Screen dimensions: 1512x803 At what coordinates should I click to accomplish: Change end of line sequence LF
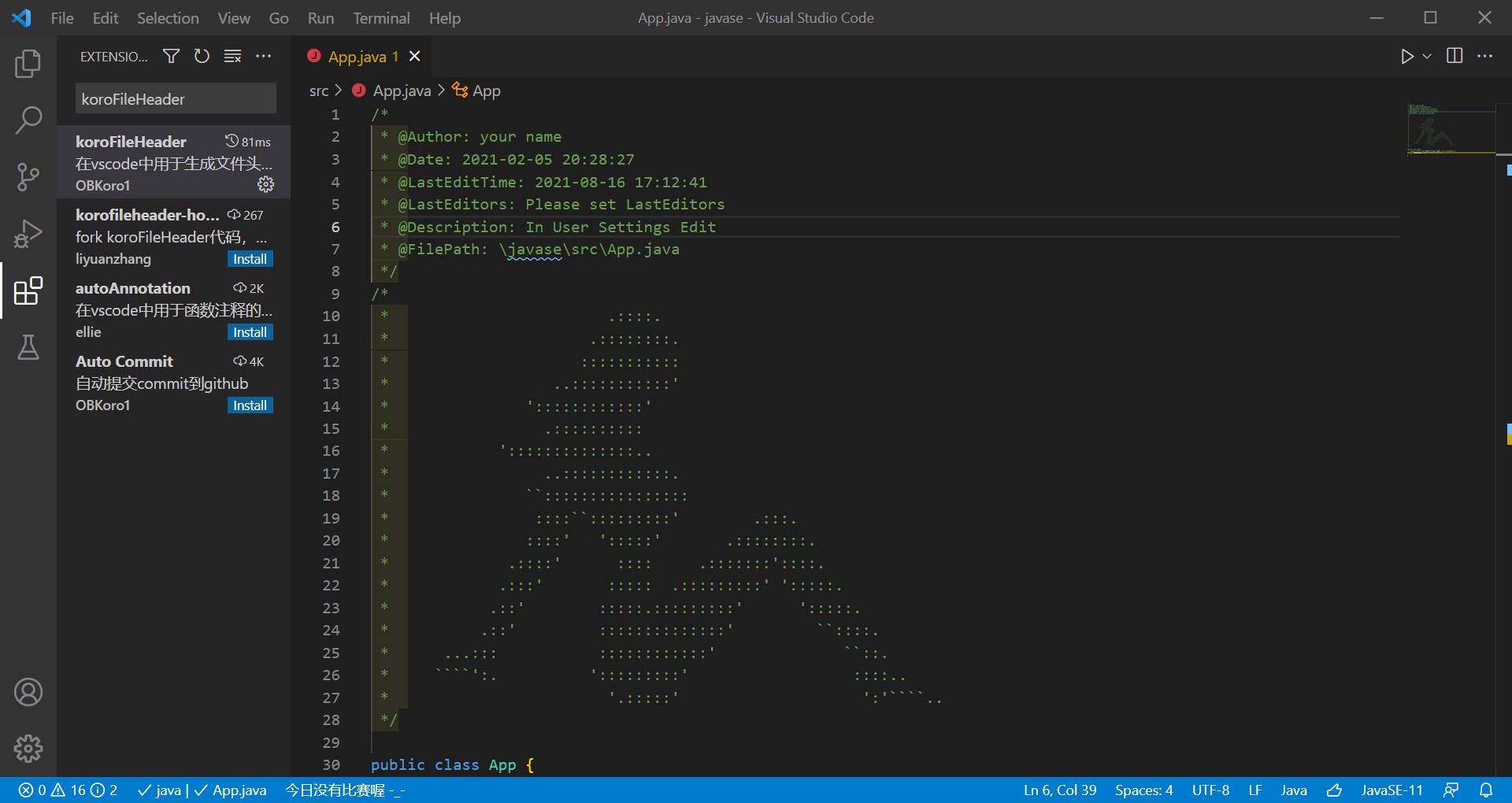tap(1255, 790)
